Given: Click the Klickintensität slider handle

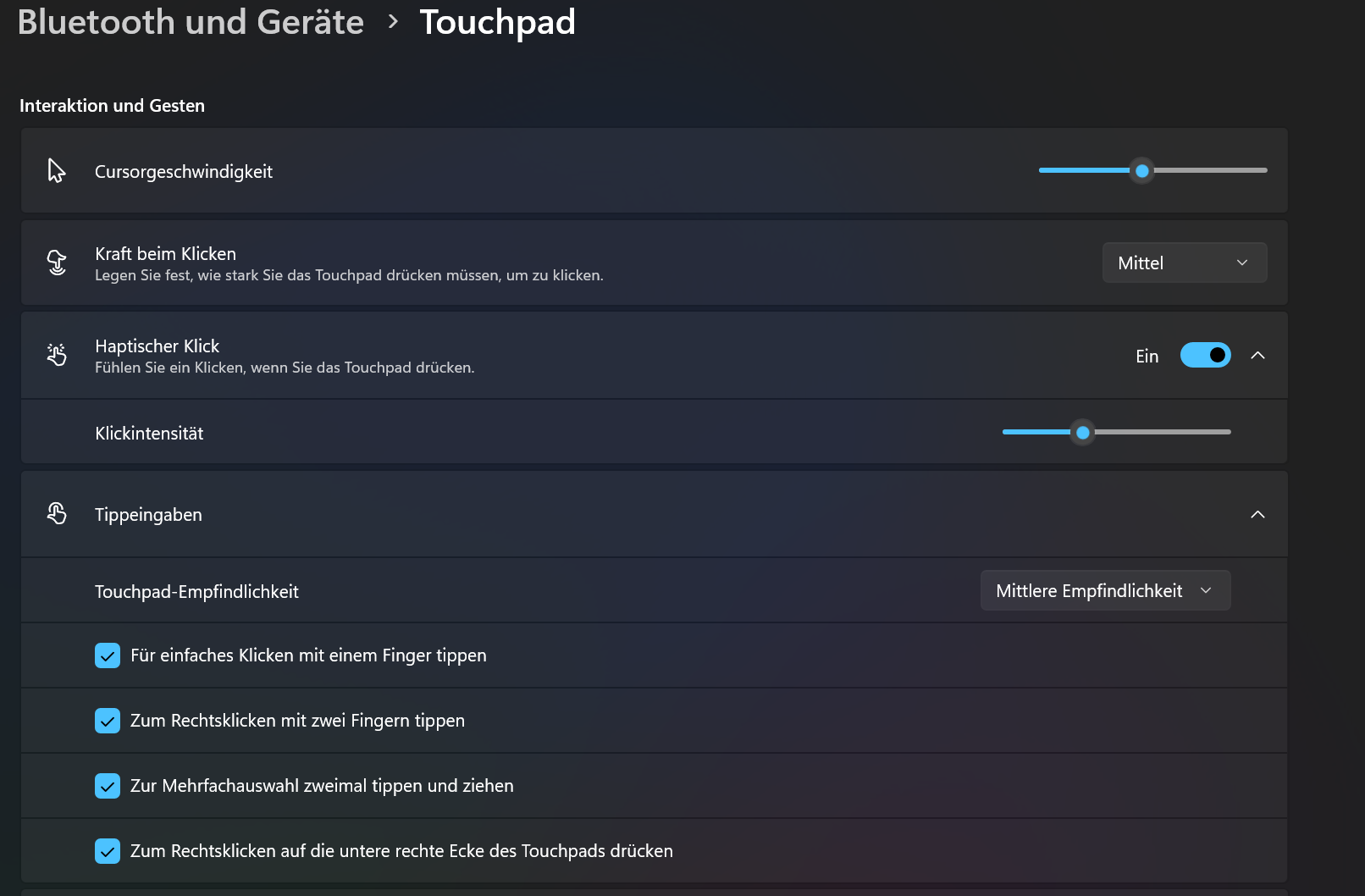Looking at the screenshot, I should (1082, 433).
